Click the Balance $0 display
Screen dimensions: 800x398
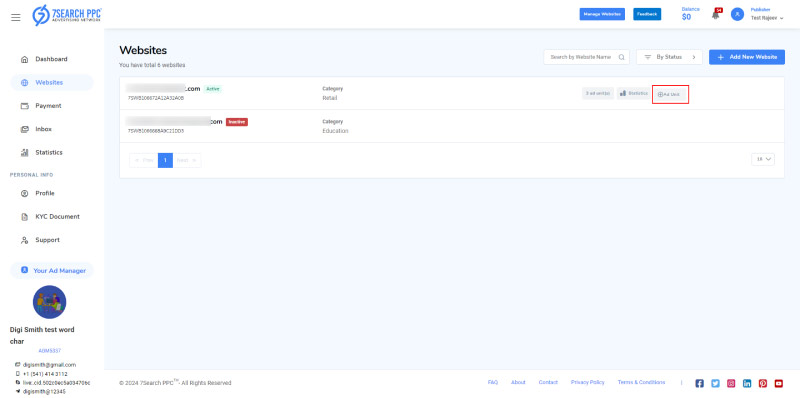point(691,14)
